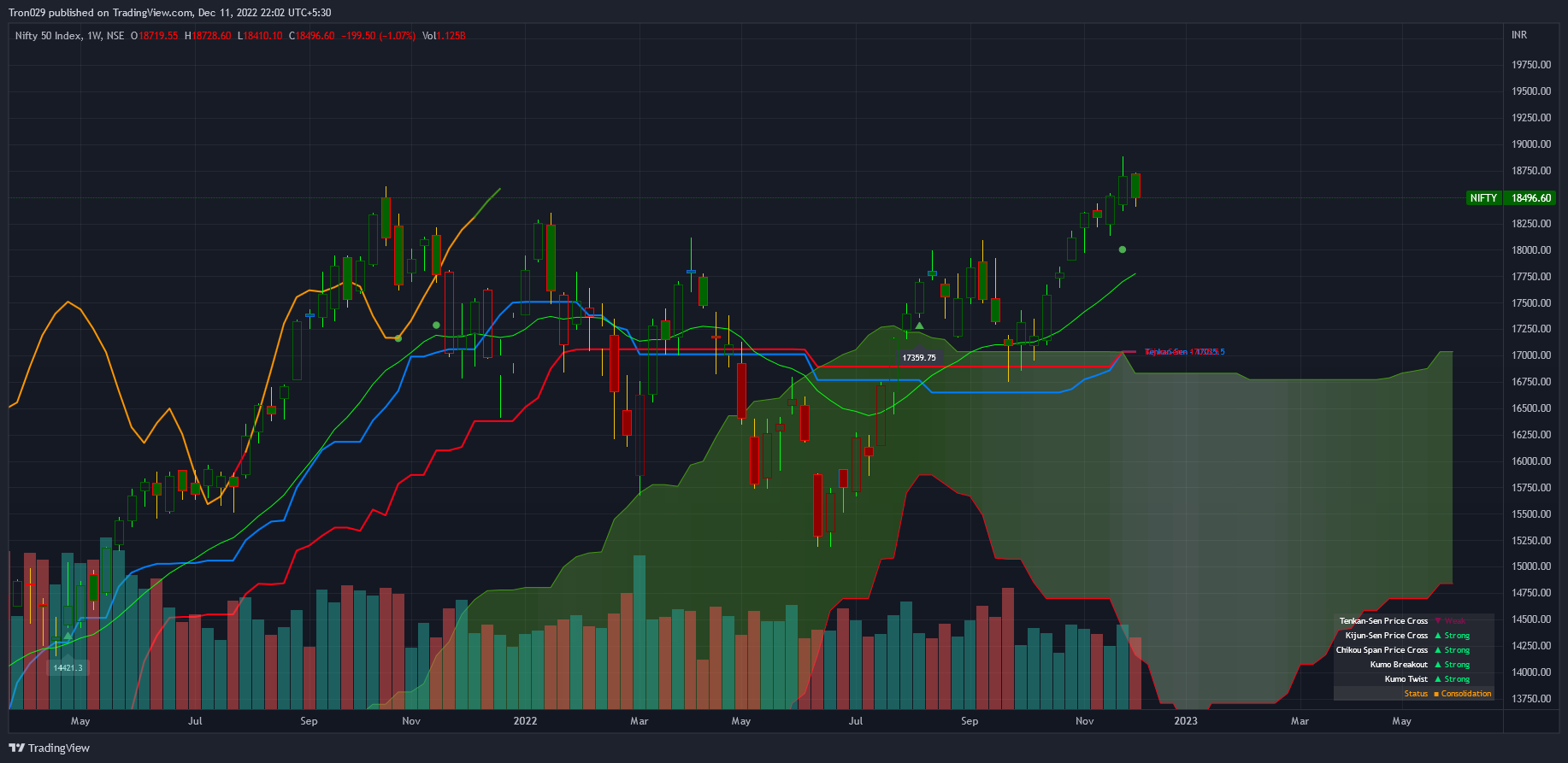
Task: Click the 18496.60 current price tag on the axis
Action: coord(1530,198)
